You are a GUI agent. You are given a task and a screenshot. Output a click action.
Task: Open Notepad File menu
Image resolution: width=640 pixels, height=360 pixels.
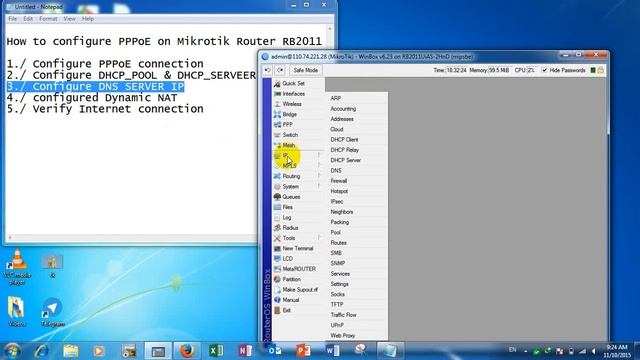[13, 19]
